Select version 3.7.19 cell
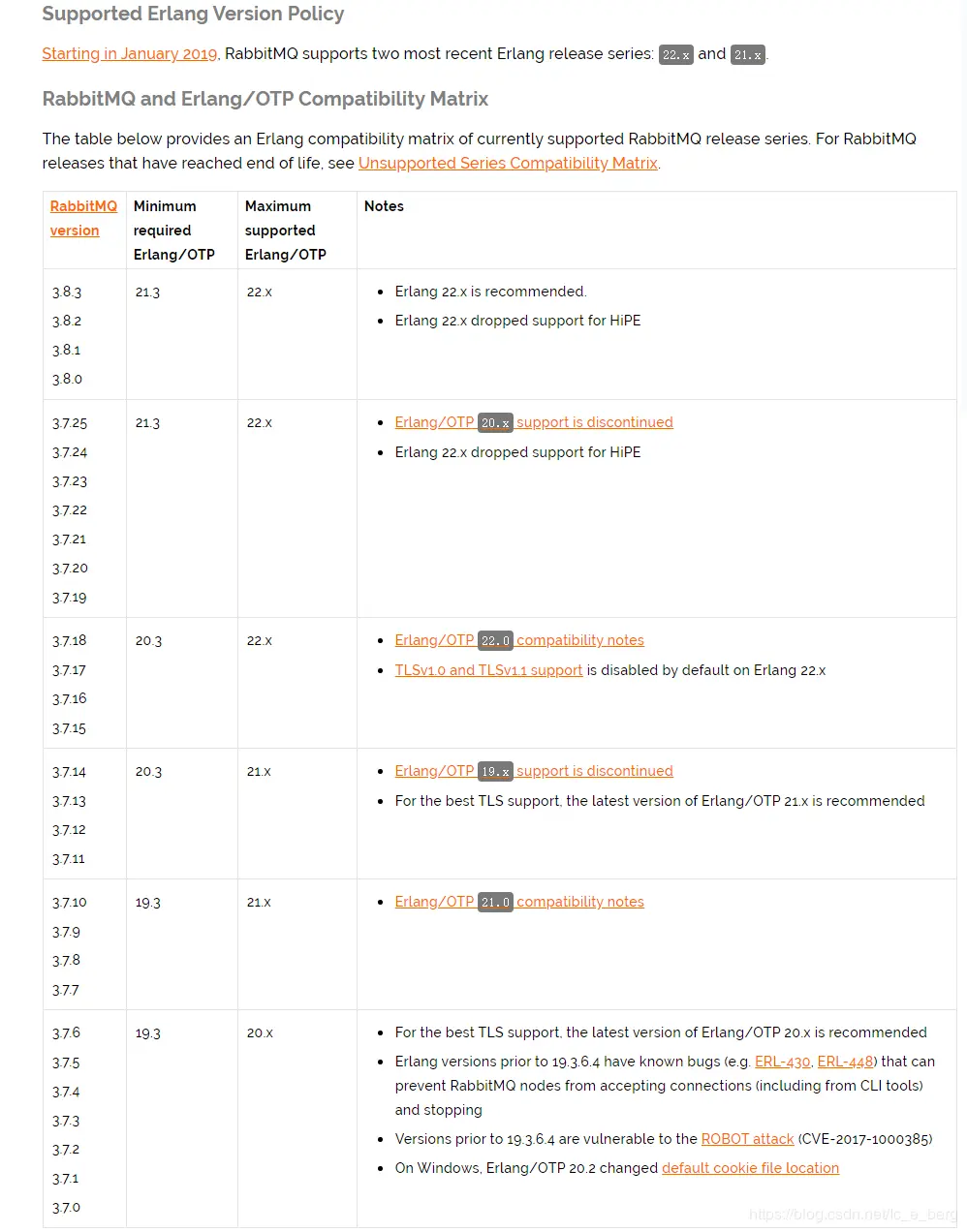967x1232 pixels. pyautogui.click(x=70, y=598)
